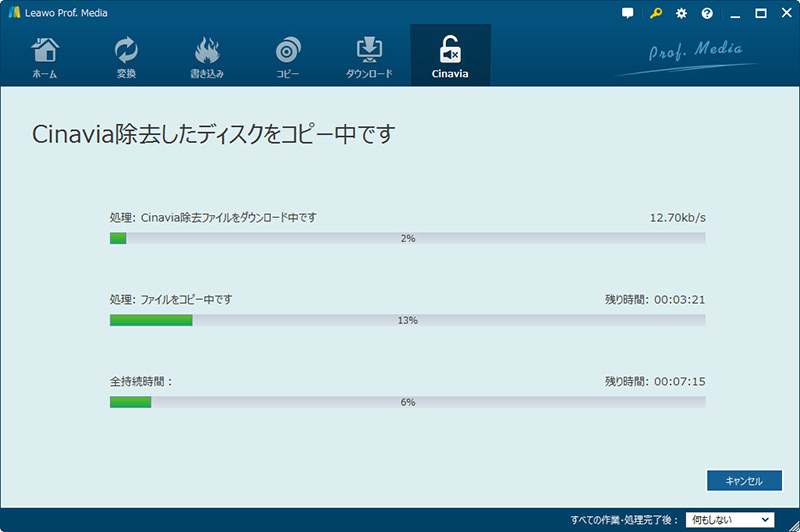Expand the 何もしない after-completion dropdown
The height and width of the screenshot is (532, 800).
(x=730, y=520)
